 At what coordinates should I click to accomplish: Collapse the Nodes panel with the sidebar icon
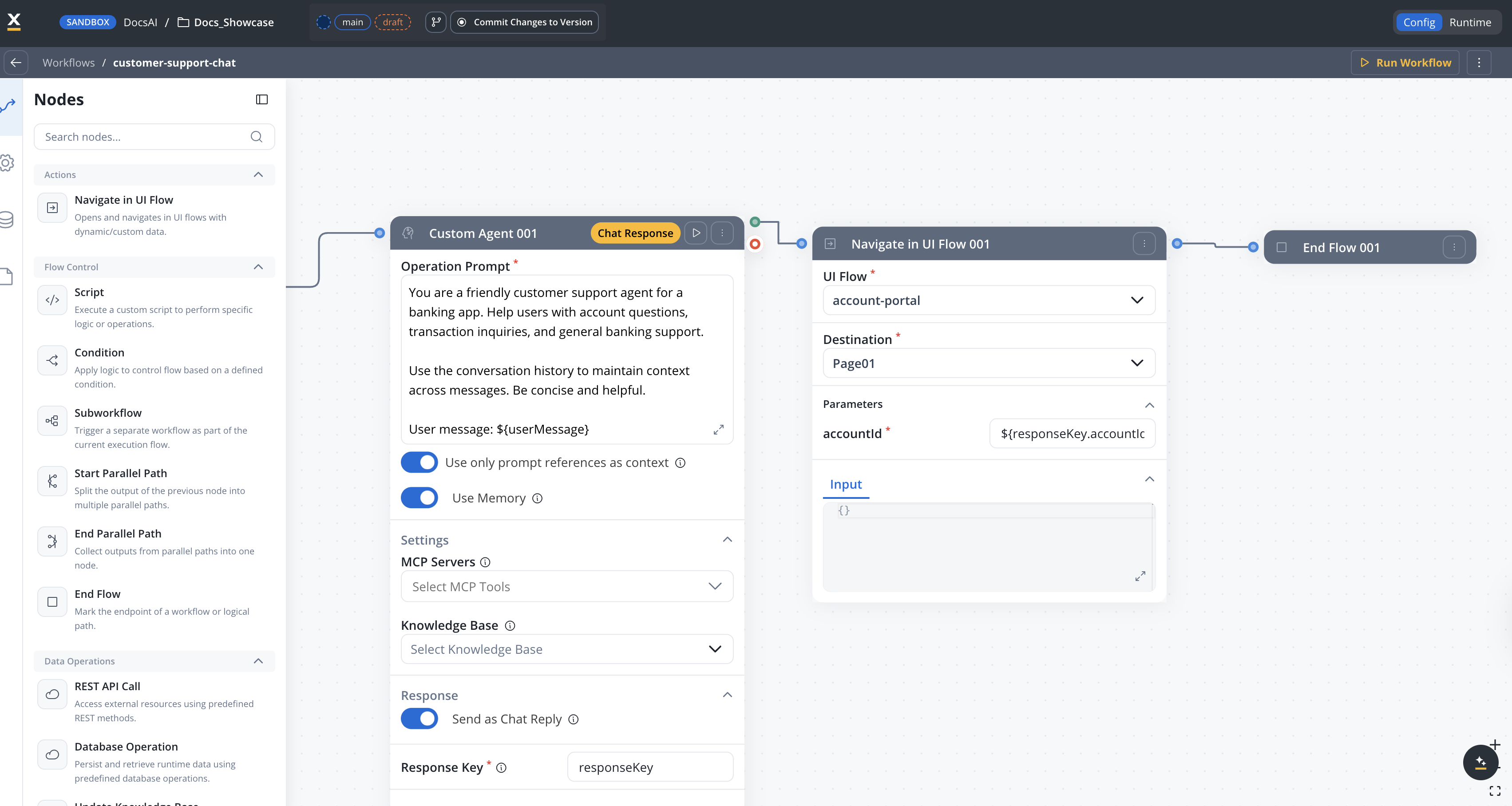pyautogui.click(x=262, y=100)
